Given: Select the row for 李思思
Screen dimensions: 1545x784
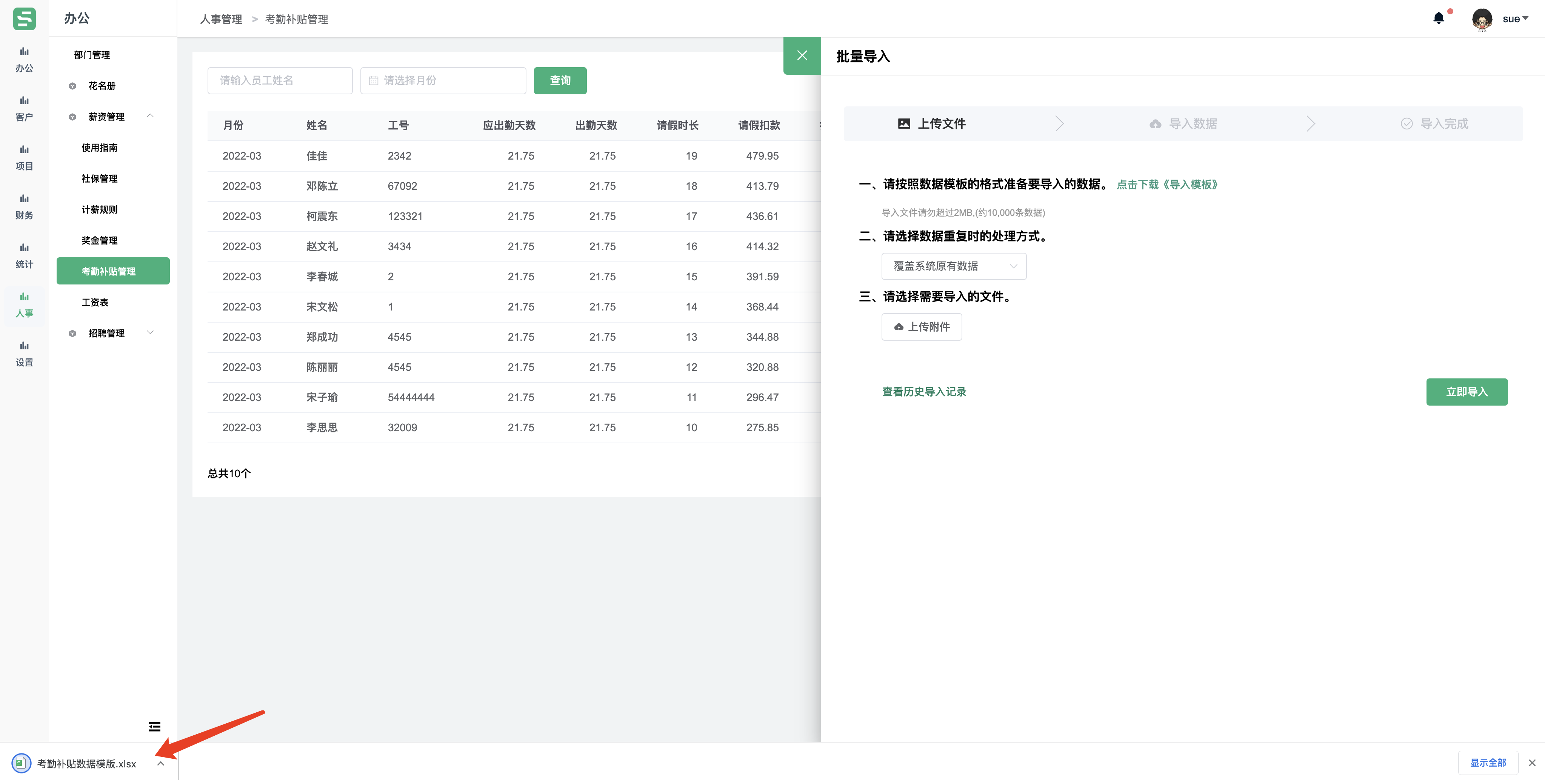Looking at the screenshot, I should click(514, 427).
